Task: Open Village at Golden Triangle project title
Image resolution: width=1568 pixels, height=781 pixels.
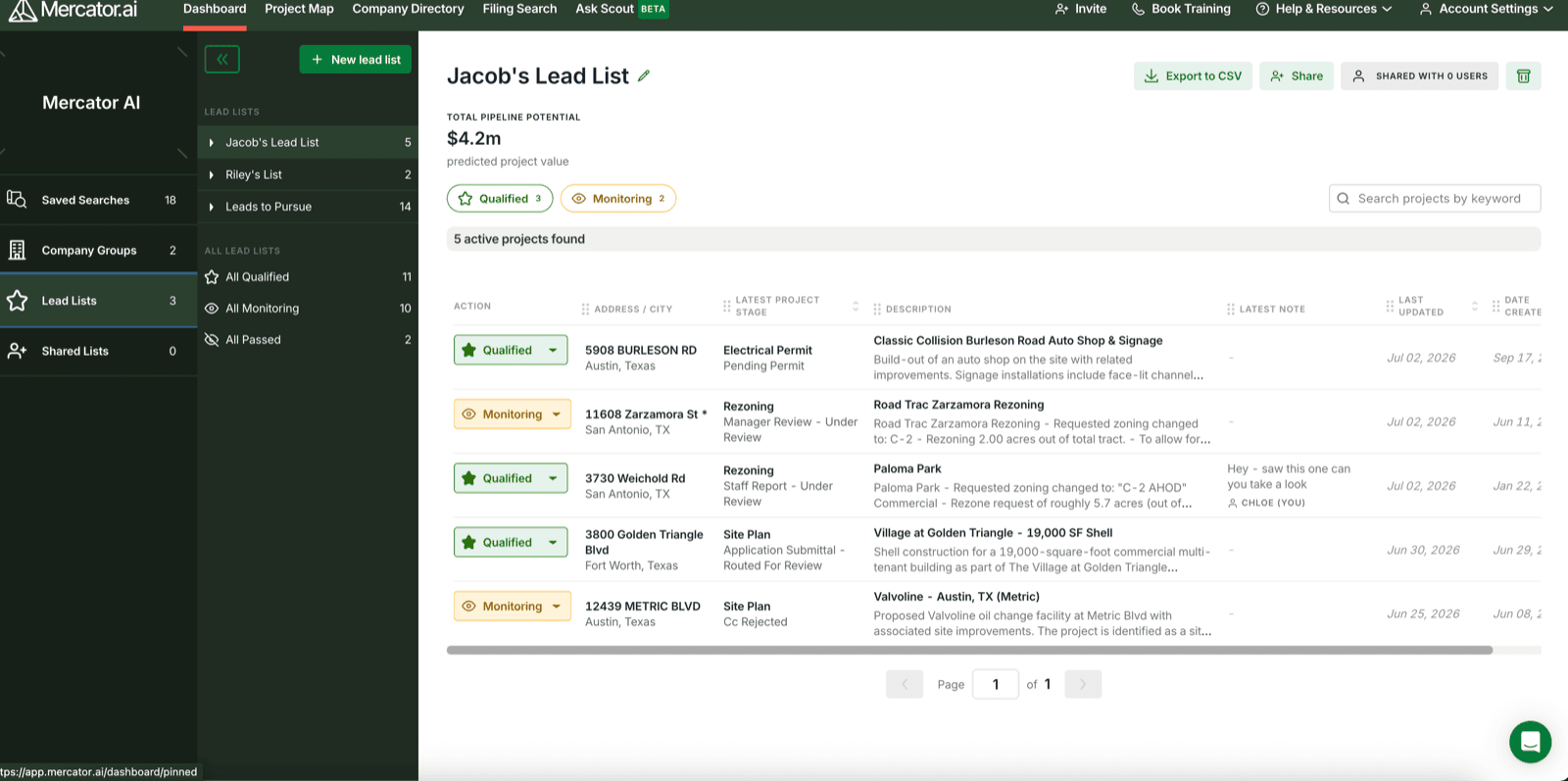Action: pos(993,533)
